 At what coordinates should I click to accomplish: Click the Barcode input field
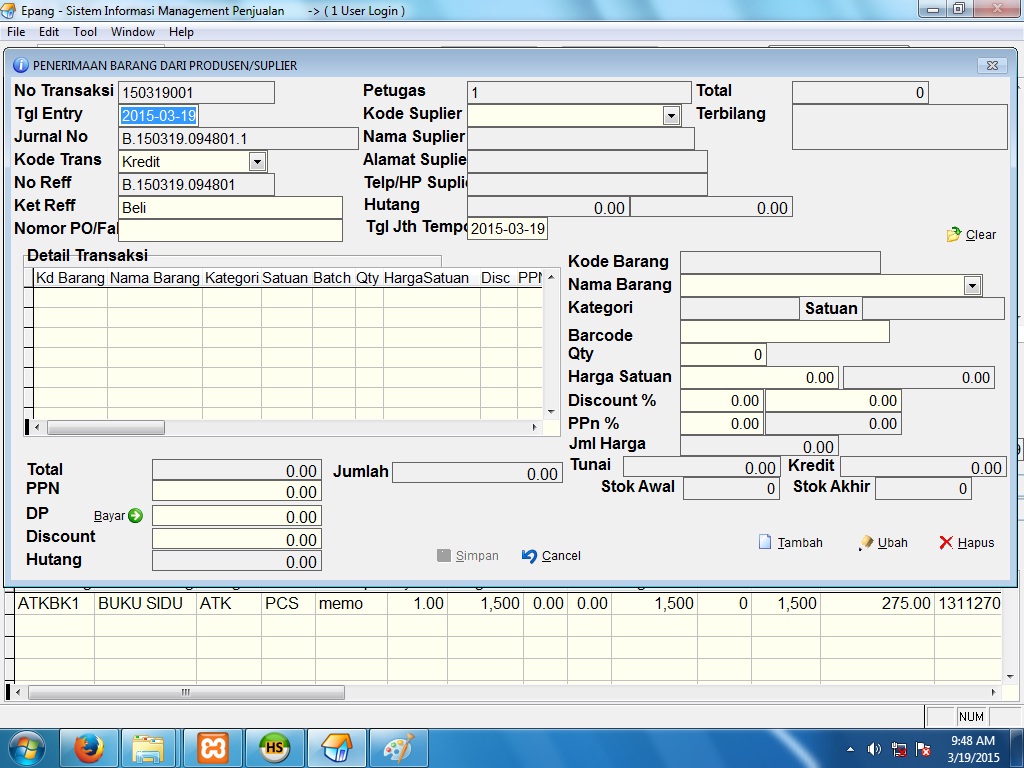click(x=784, y=332)
